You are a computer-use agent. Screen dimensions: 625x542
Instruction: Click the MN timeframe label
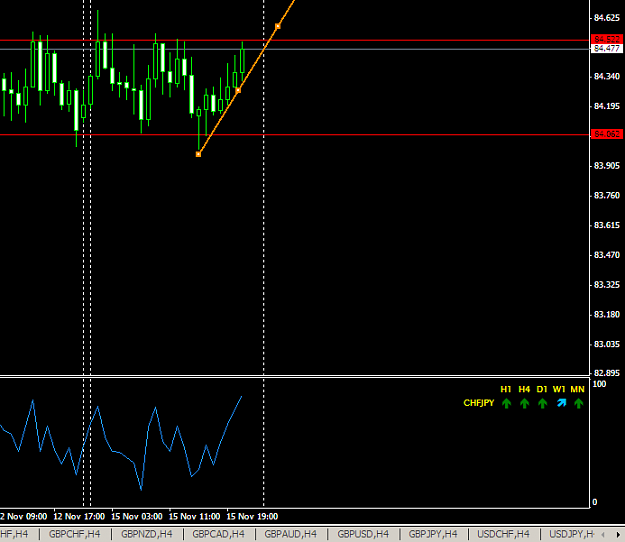(578, 389)
